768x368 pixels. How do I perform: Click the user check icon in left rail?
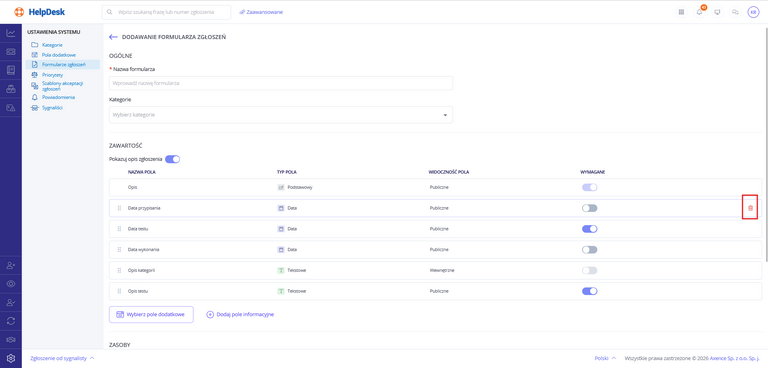tap(11, 302)
